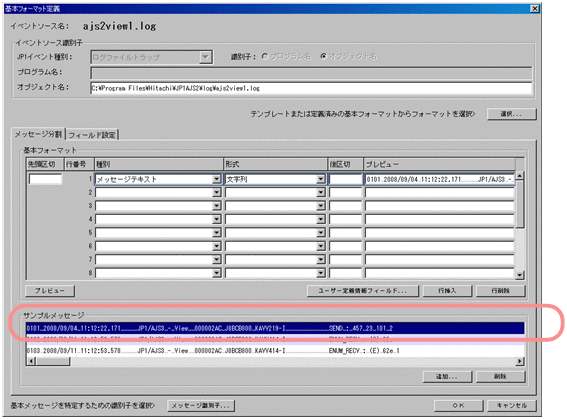The height and width of the screenshot is (420, 567).
Task: Click the オブジェクト名 path field
Action: [311, 88]
